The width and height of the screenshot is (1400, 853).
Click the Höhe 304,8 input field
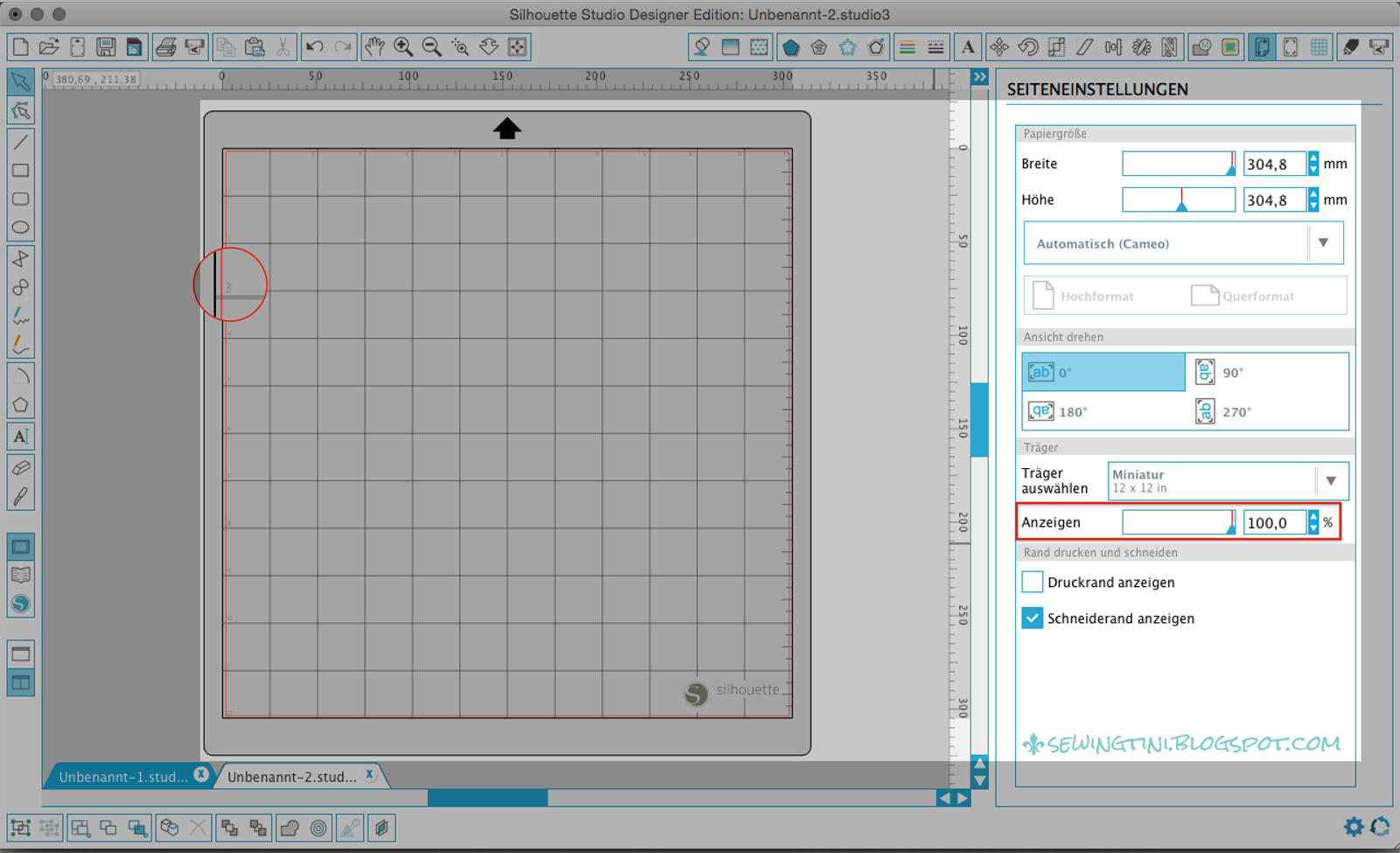(x=1275, y=199)
